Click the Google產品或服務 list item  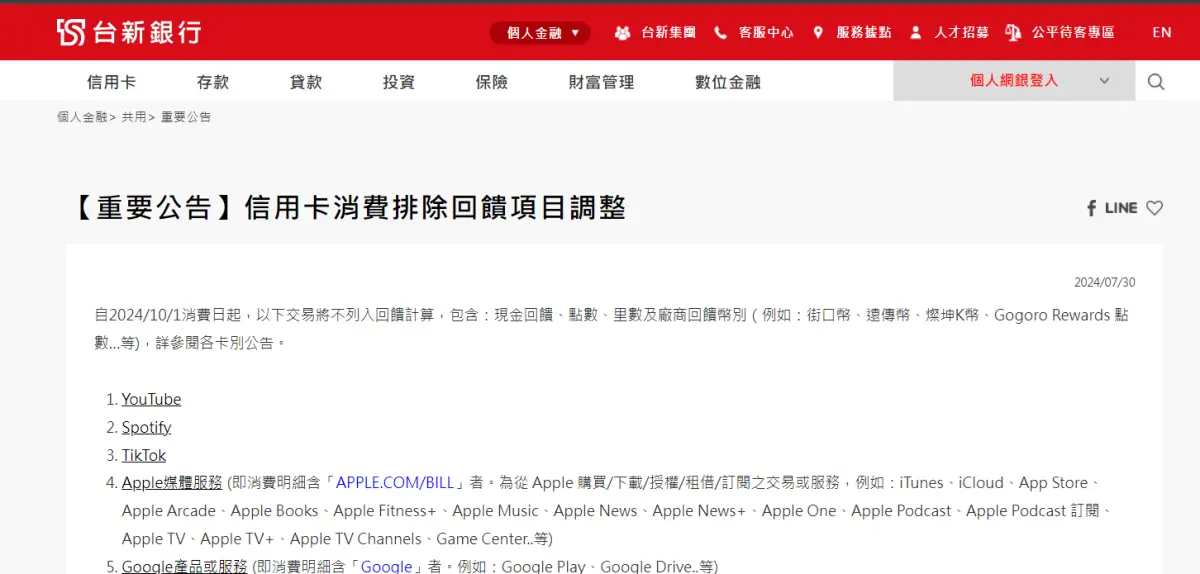click(x=184, y=566)
